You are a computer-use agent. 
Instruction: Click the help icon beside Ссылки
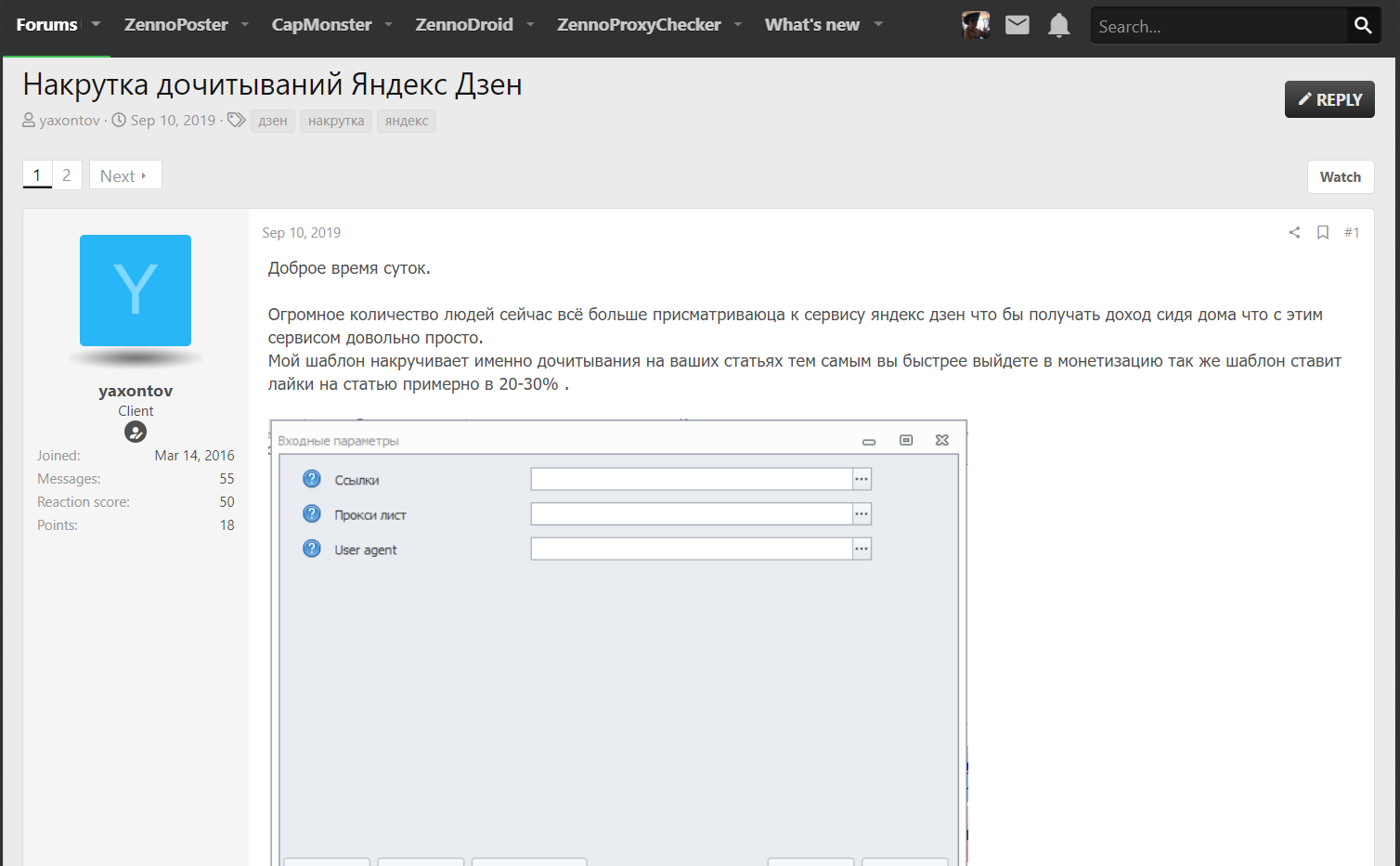pos(312,479)
